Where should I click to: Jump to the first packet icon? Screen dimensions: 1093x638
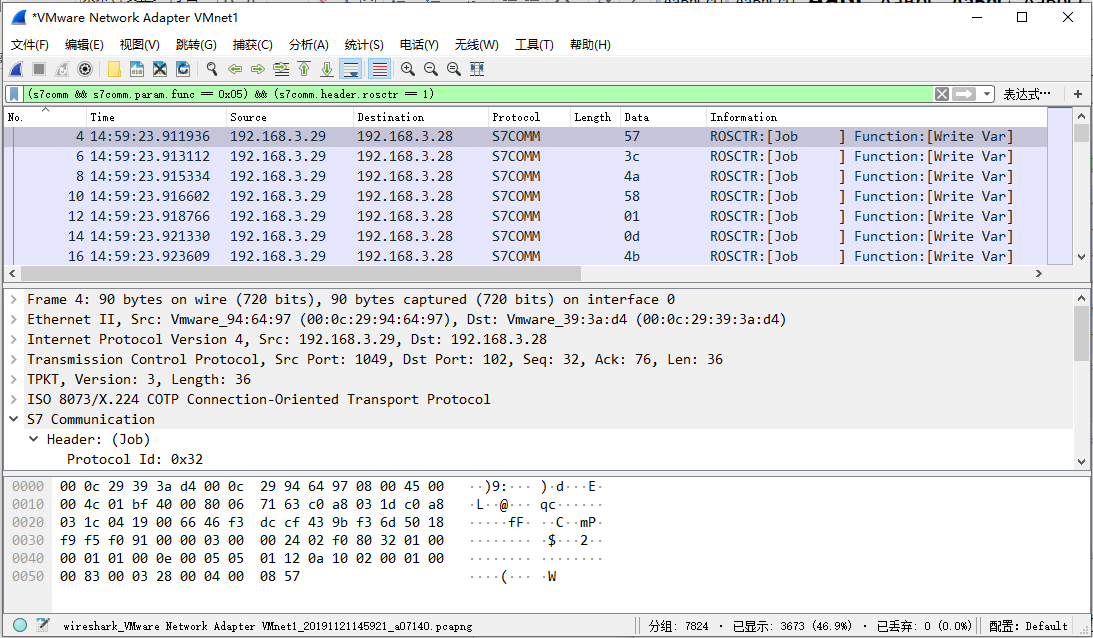[304, 69]
